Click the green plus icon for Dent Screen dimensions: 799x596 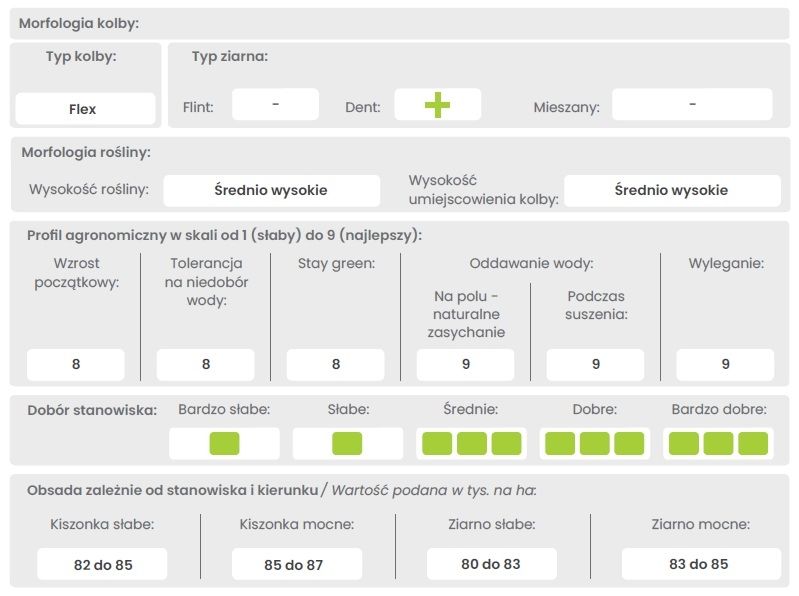[437, 105]
